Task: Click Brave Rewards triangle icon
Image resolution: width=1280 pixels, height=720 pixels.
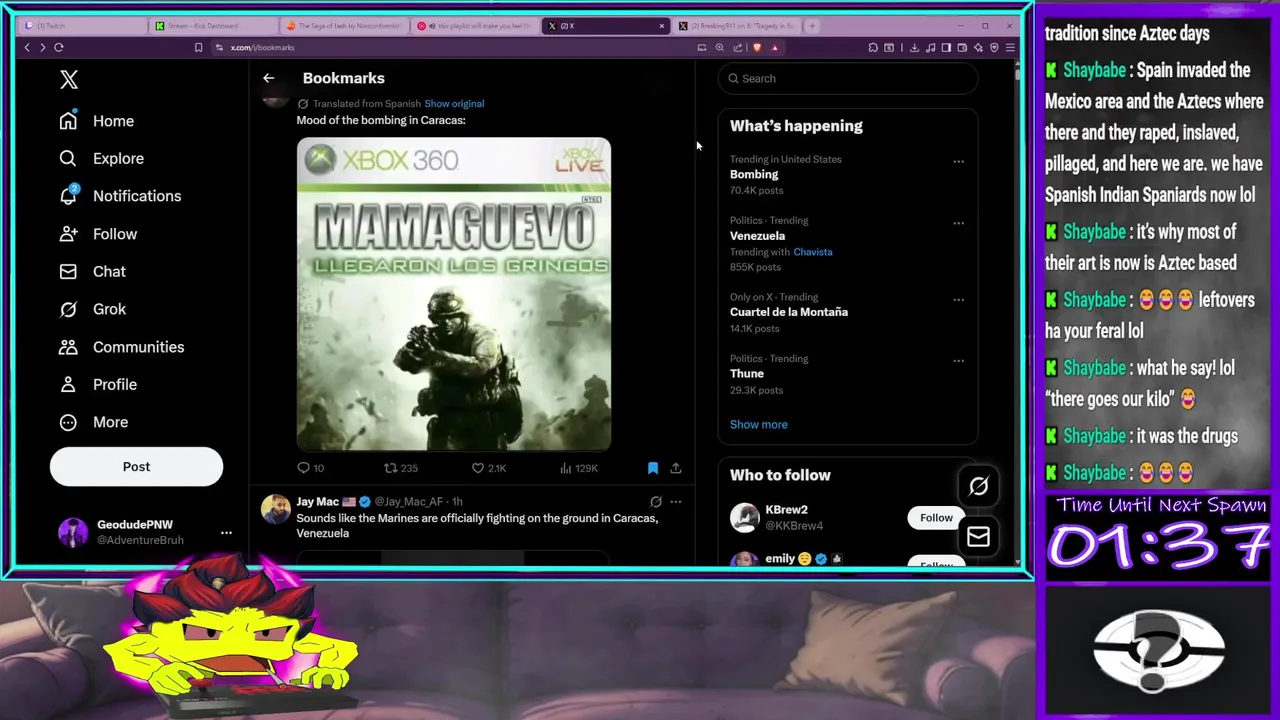Action: coord(774,47)
